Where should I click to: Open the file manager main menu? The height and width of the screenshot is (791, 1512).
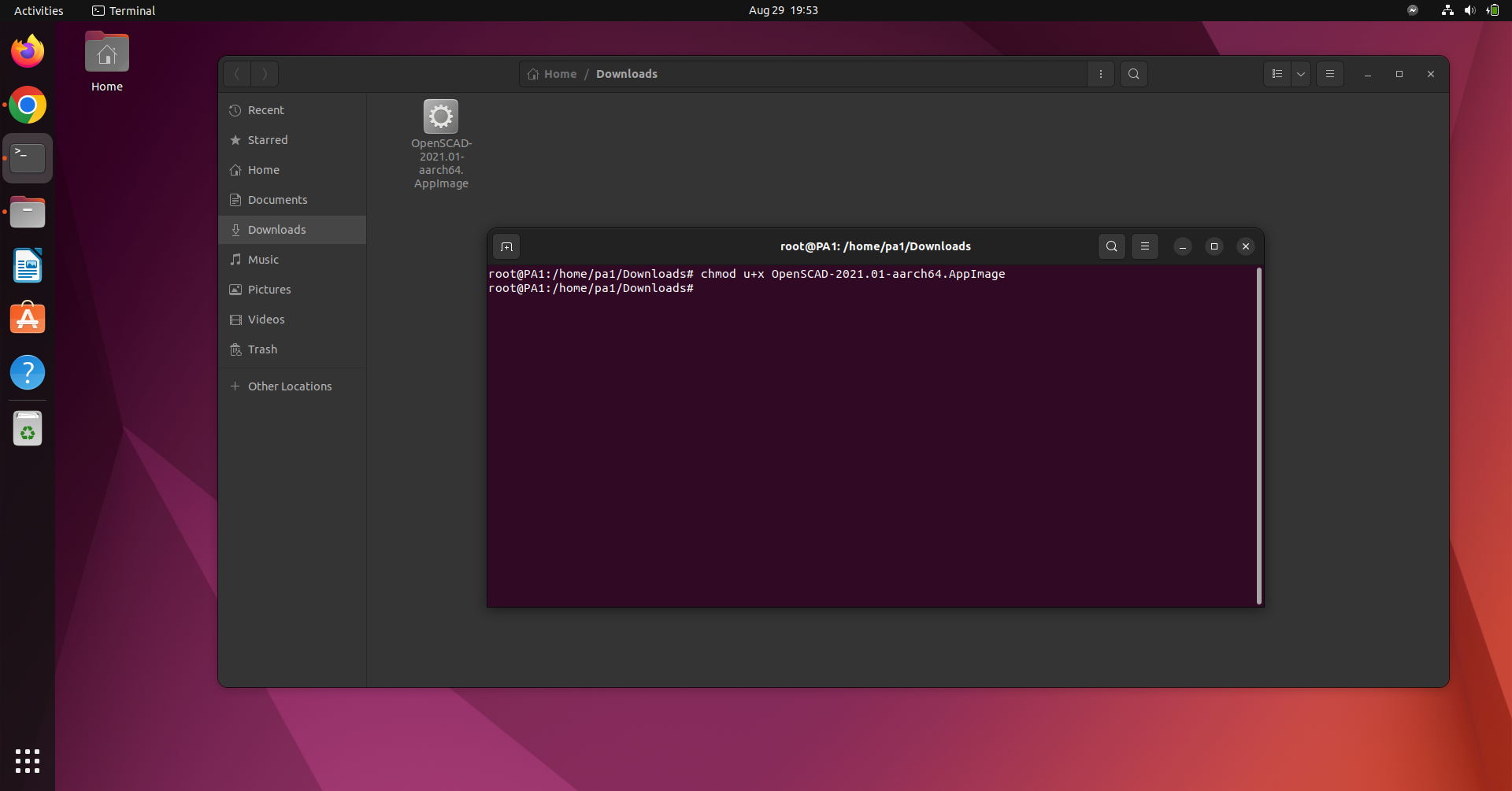[x=1330, y=74]
